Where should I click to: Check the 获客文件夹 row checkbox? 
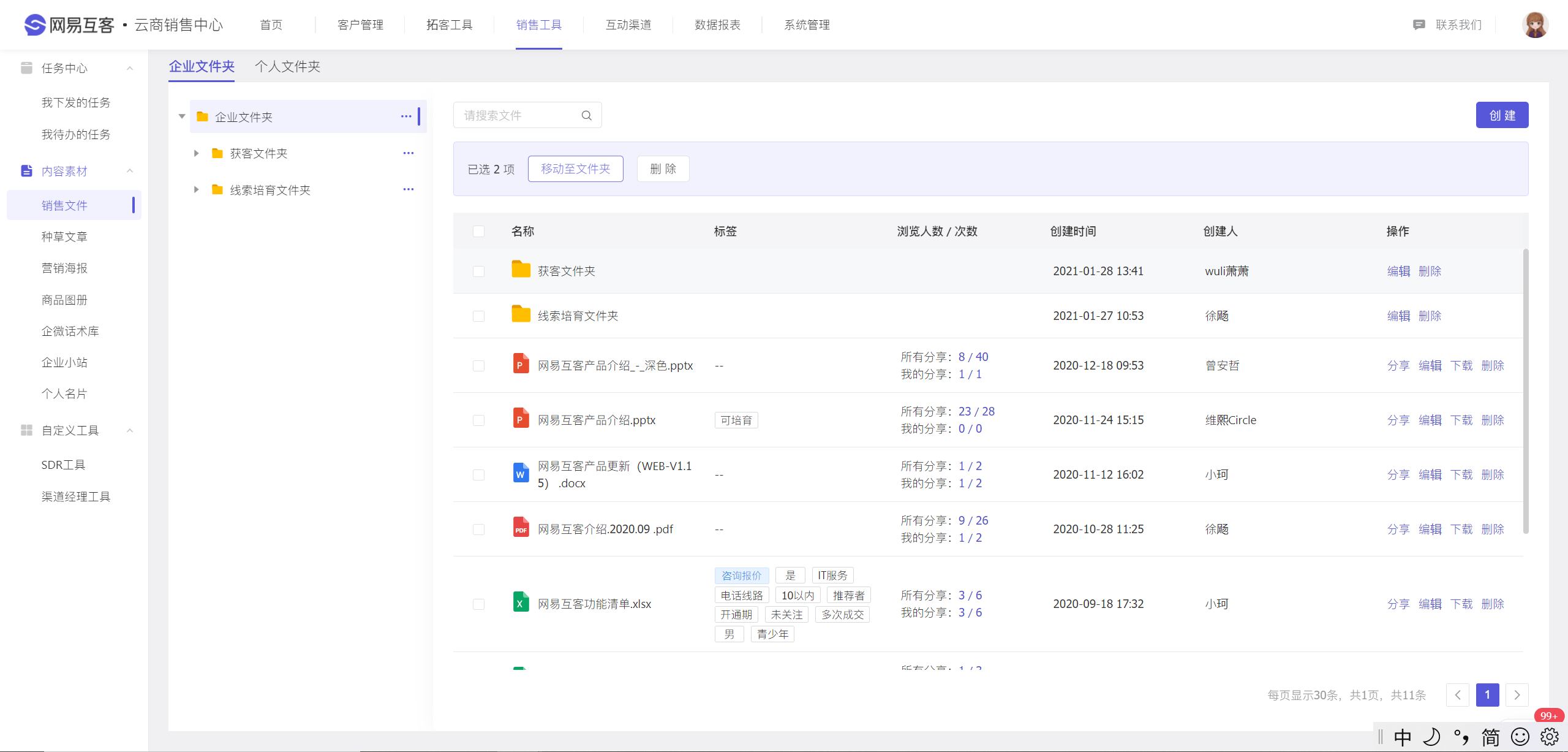click(478, 271)
